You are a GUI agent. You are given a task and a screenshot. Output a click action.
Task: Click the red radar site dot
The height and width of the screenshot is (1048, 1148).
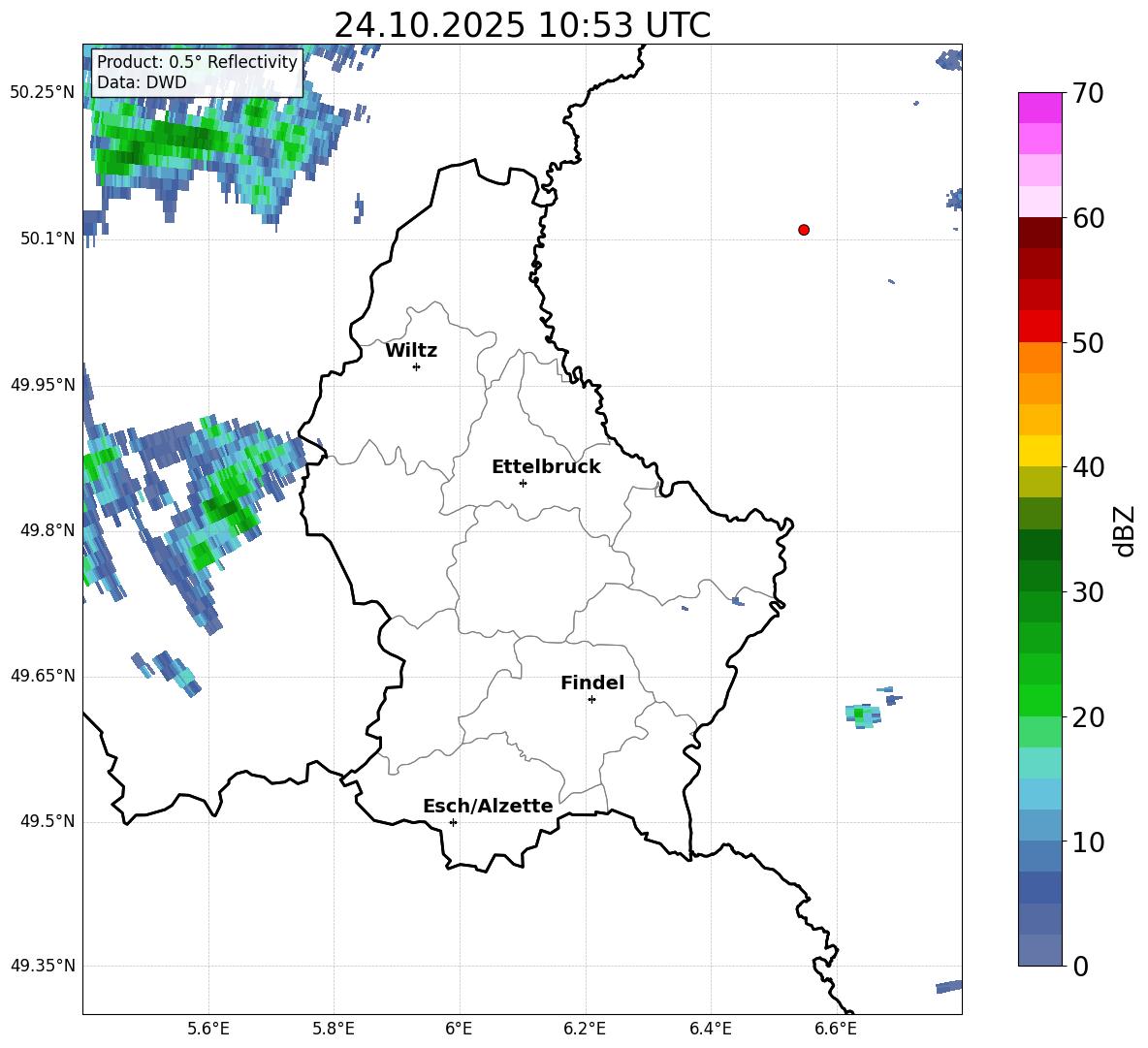coord(803,230)
